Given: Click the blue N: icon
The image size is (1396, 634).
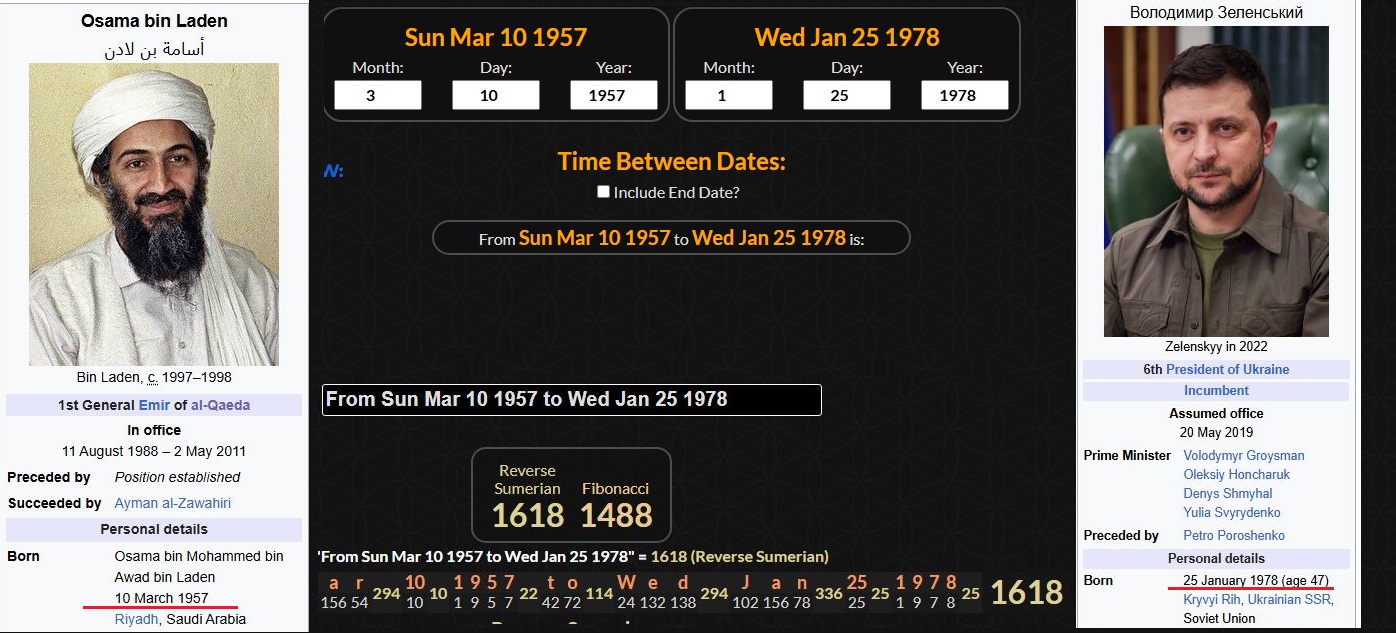Looking at the screenshot, I should [333, 171].
